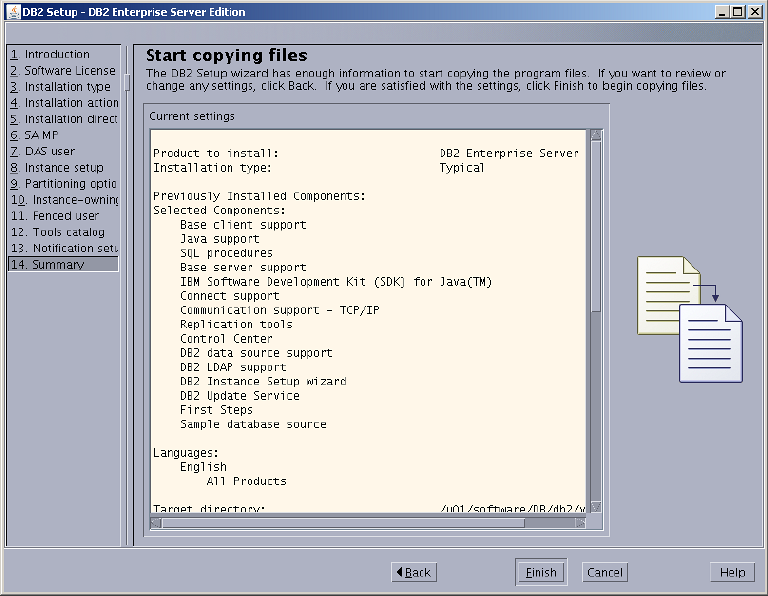Click 'Connect support' component line
Screen dimensions: 768x596
tap(229, 296)
